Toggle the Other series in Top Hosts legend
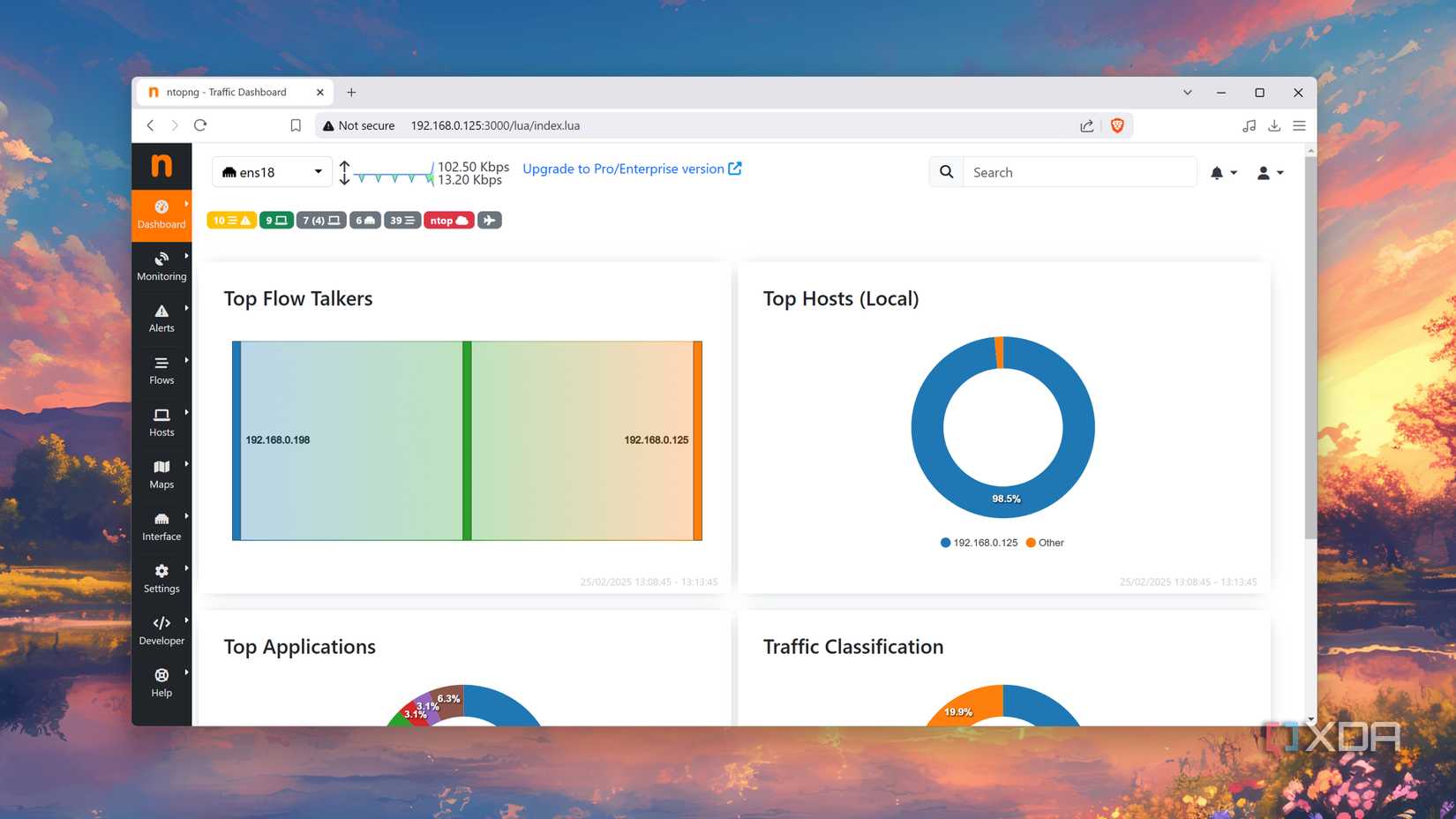 tap(1046, 542)
